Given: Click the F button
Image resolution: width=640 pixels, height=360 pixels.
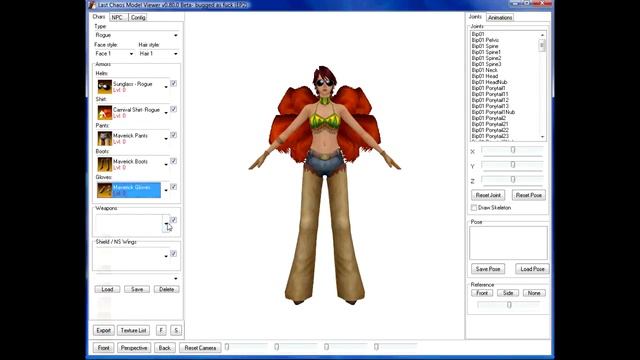Looking at the screenshot, I should (161, 330).
